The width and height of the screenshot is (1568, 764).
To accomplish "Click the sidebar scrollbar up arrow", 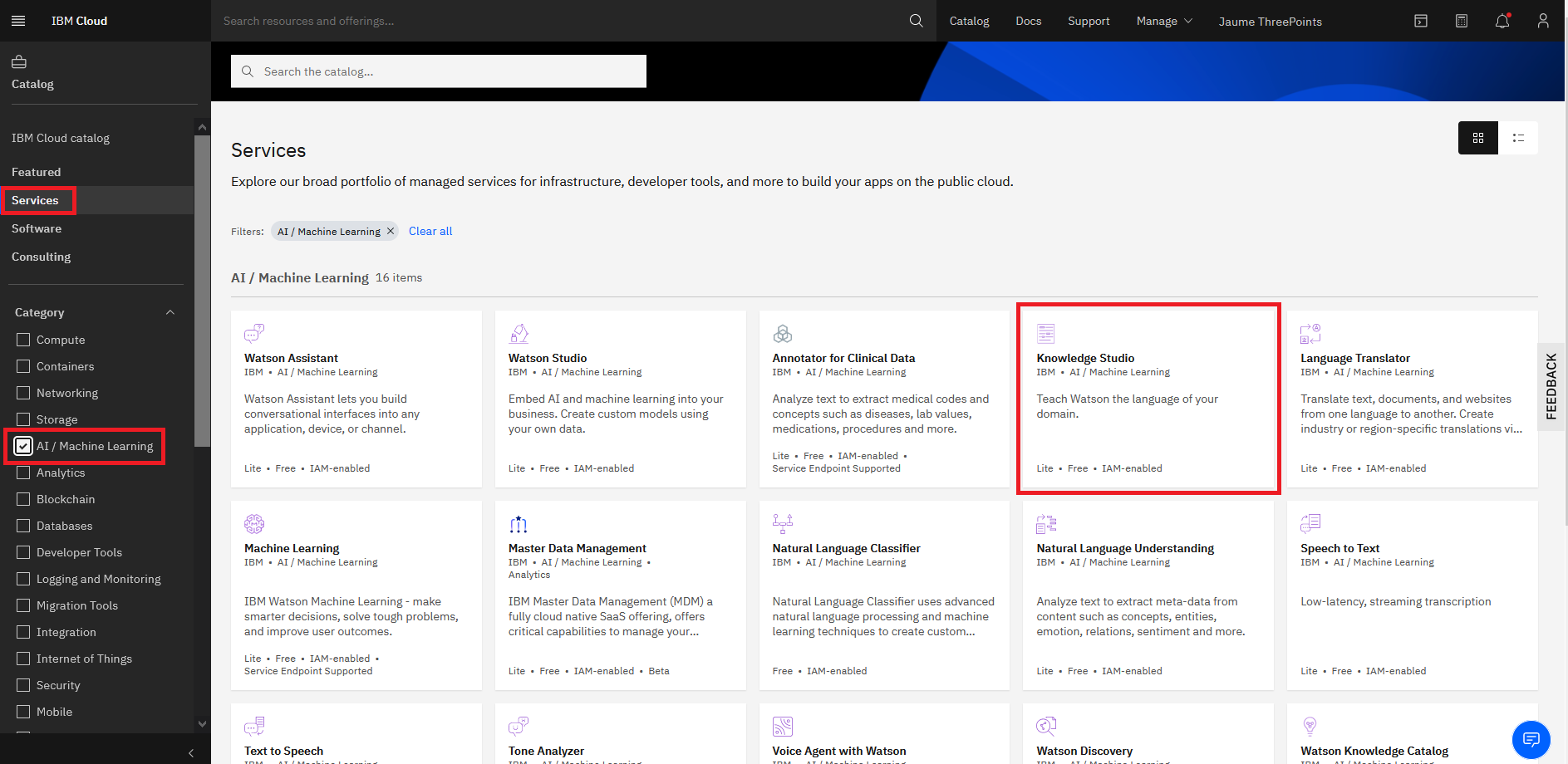I will (202, 127).
